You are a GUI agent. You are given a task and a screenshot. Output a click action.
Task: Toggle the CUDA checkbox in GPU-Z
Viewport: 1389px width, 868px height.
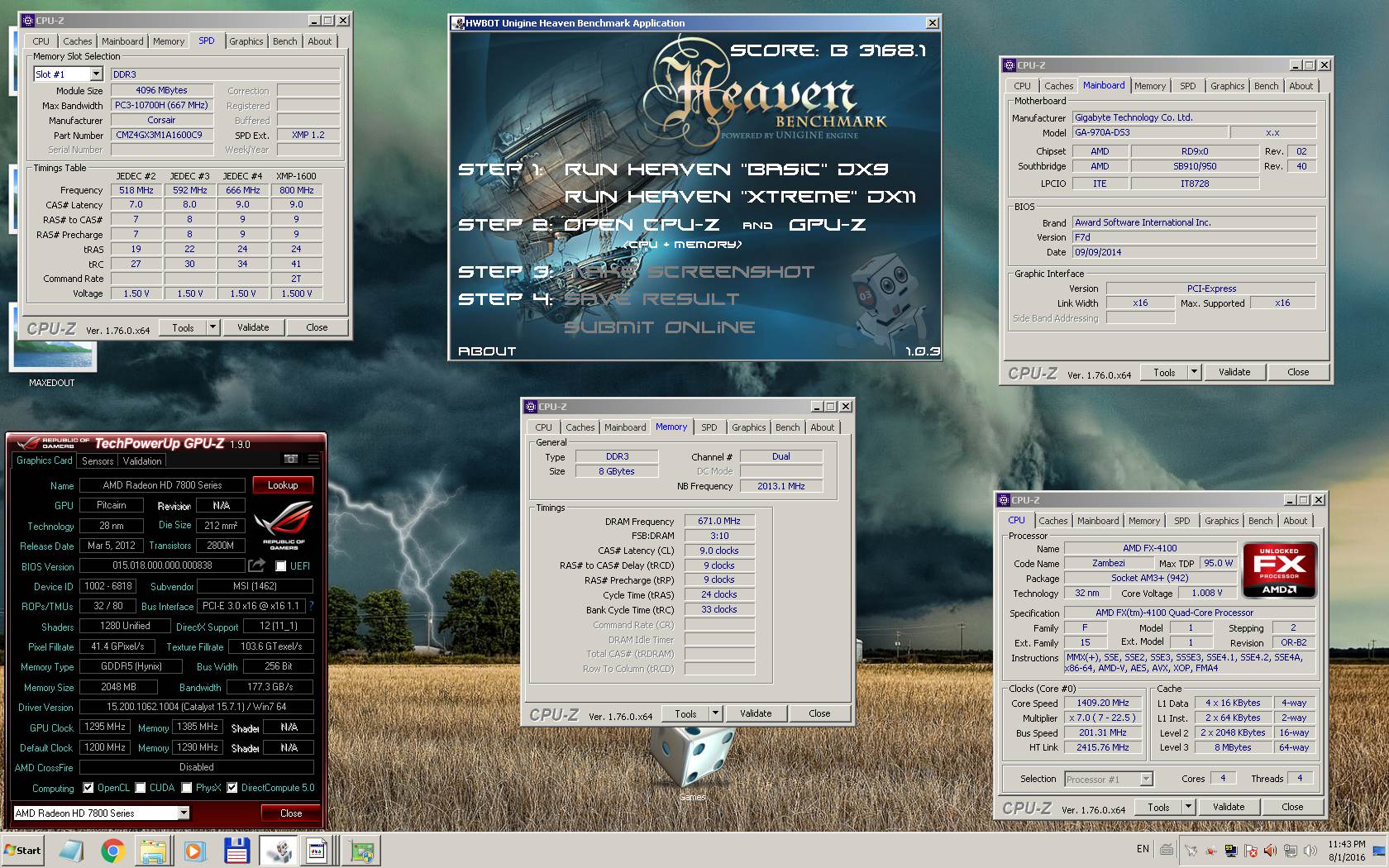point(141,788)
